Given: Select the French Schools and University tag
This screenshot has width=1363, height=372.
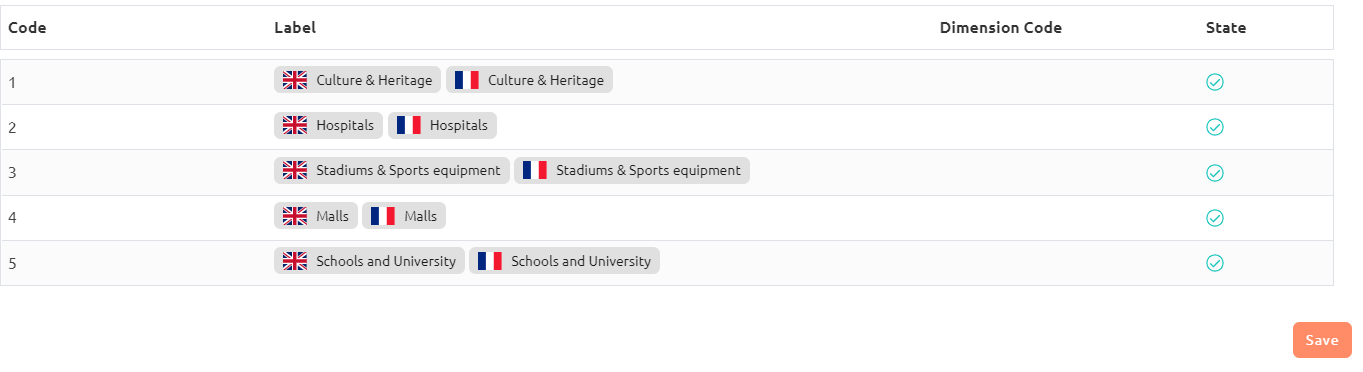Looking at the screenshot, I should click(564, 261).
